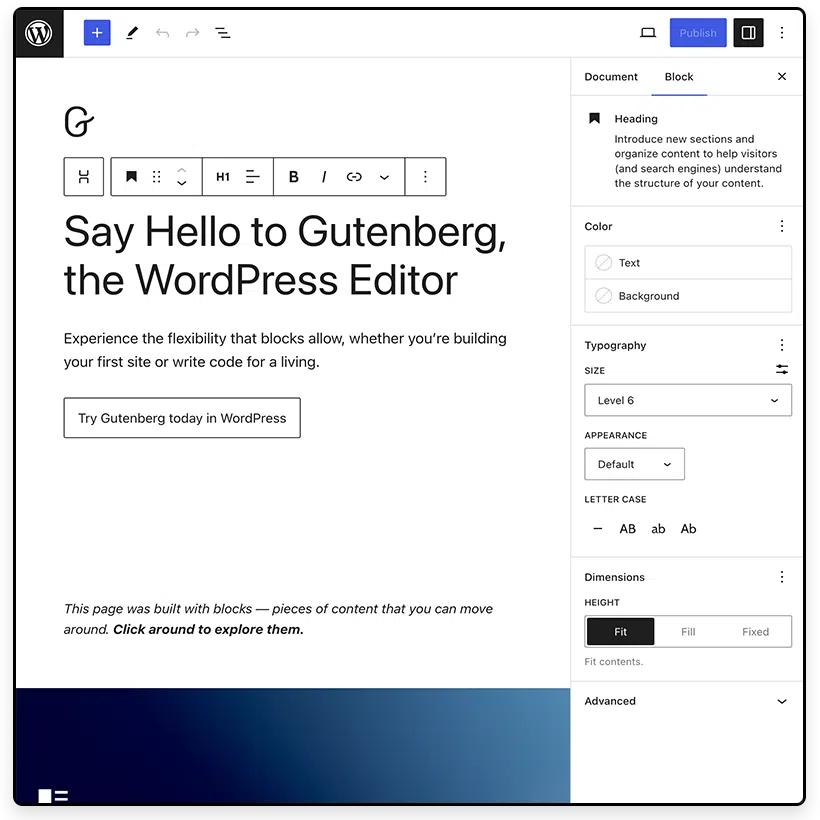Switch to the Block tab
Viewport: 820px width, 820px height.
(x=679, y=77)
